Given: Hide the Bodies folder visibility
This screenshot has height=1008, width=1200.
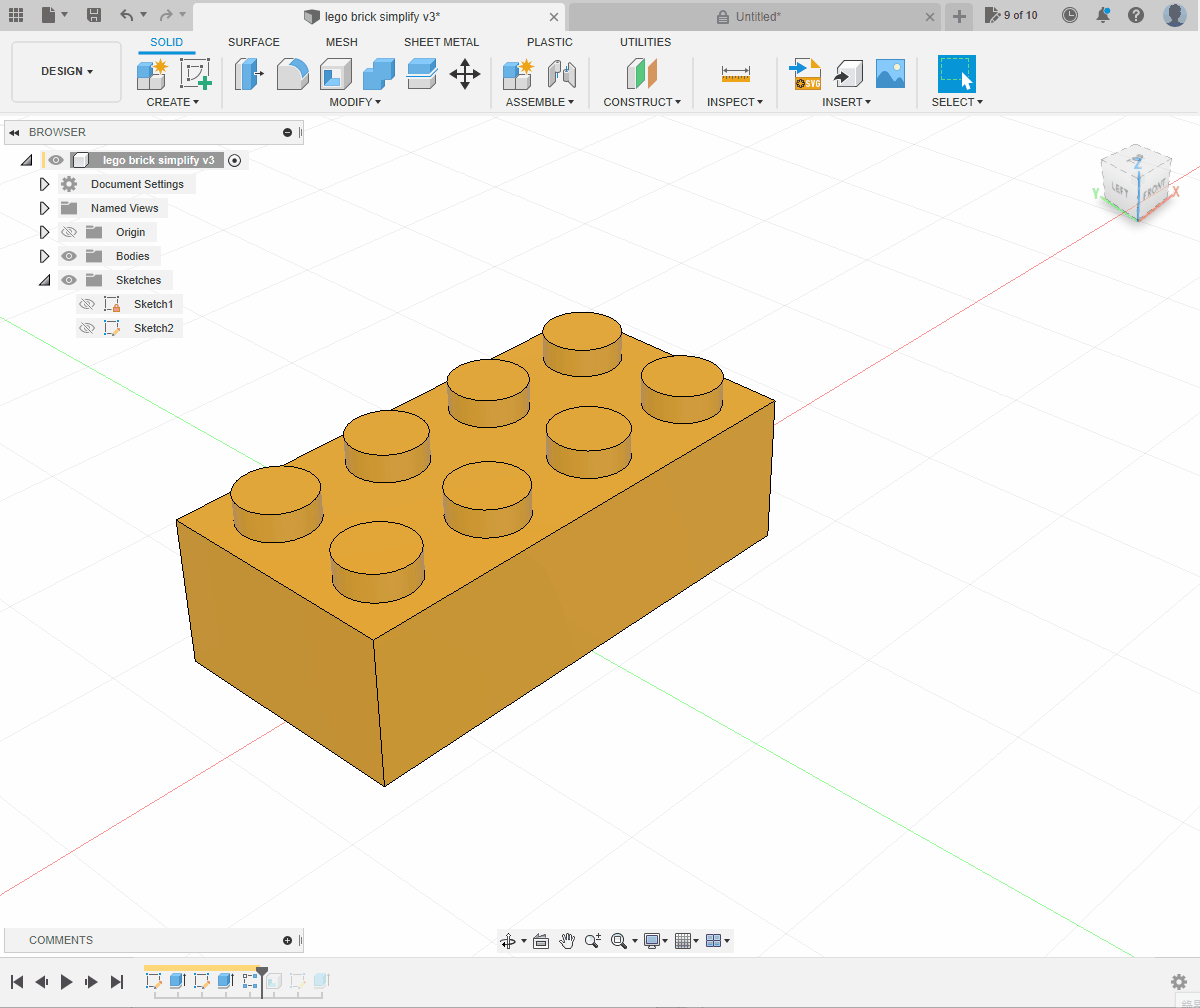Looking at the screenshot, I should click(x=69, y=256).
